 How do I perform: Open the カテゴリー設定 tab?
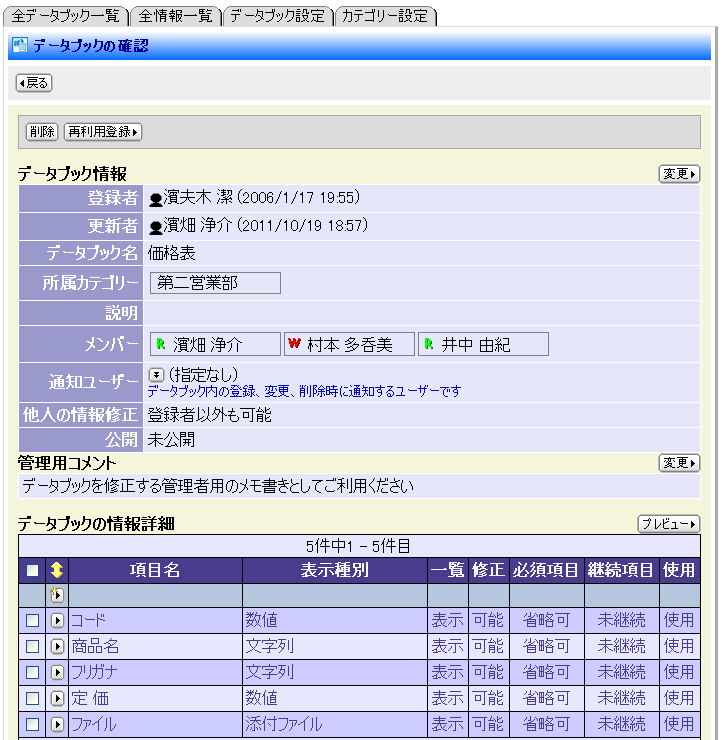(385, 16)
